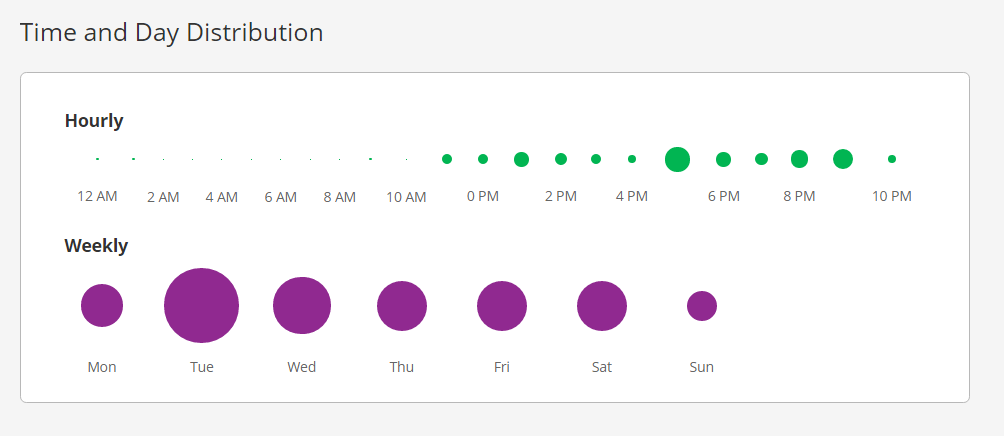Screen dimensions: 1004x436
Task: Click the Wednesday purple circle
Action: (x=302, y=306)
